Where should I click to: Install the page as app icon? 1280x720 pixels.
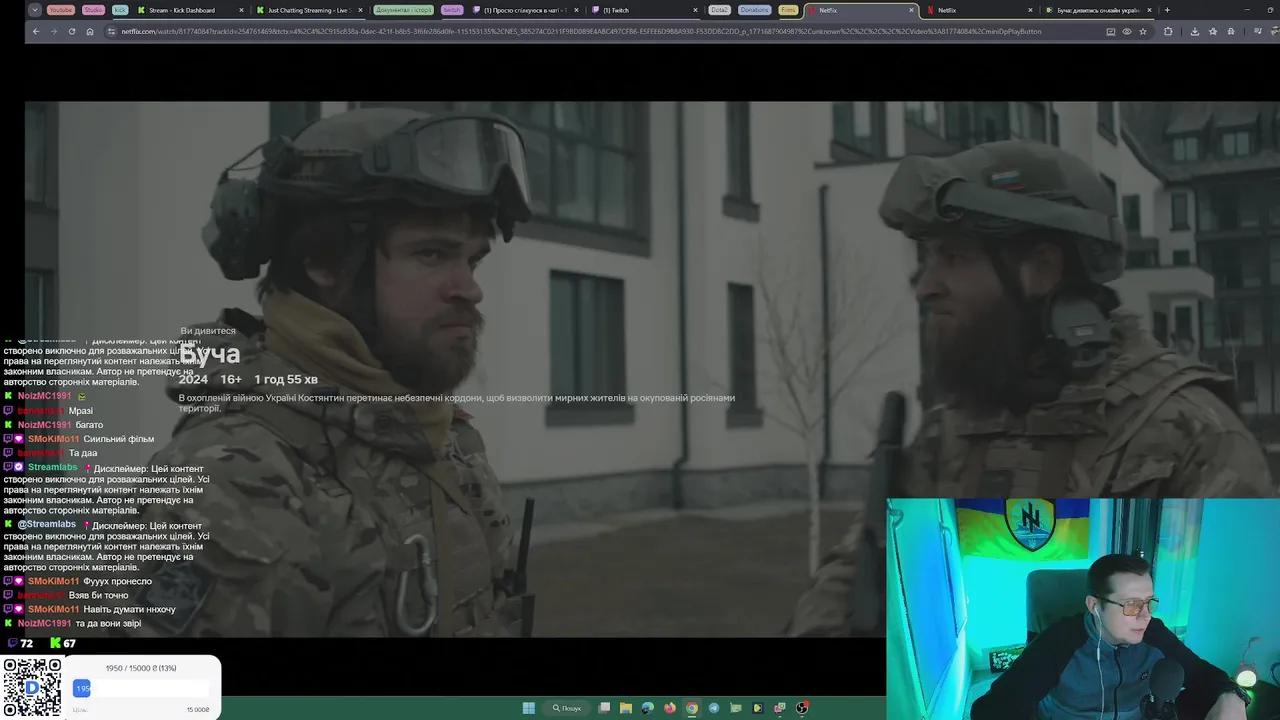point(1111,31)
